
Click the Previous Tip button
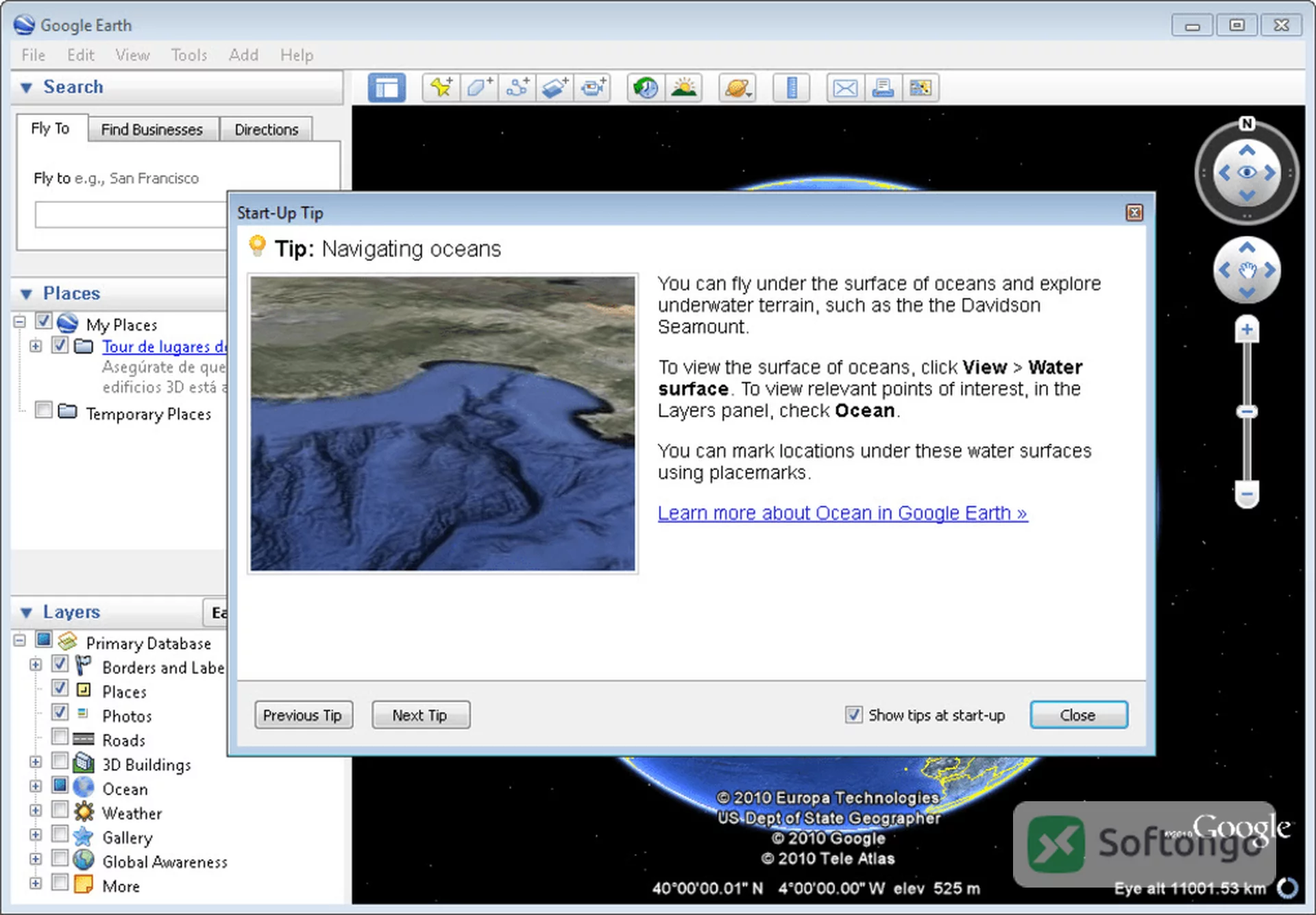click(303, 715)
